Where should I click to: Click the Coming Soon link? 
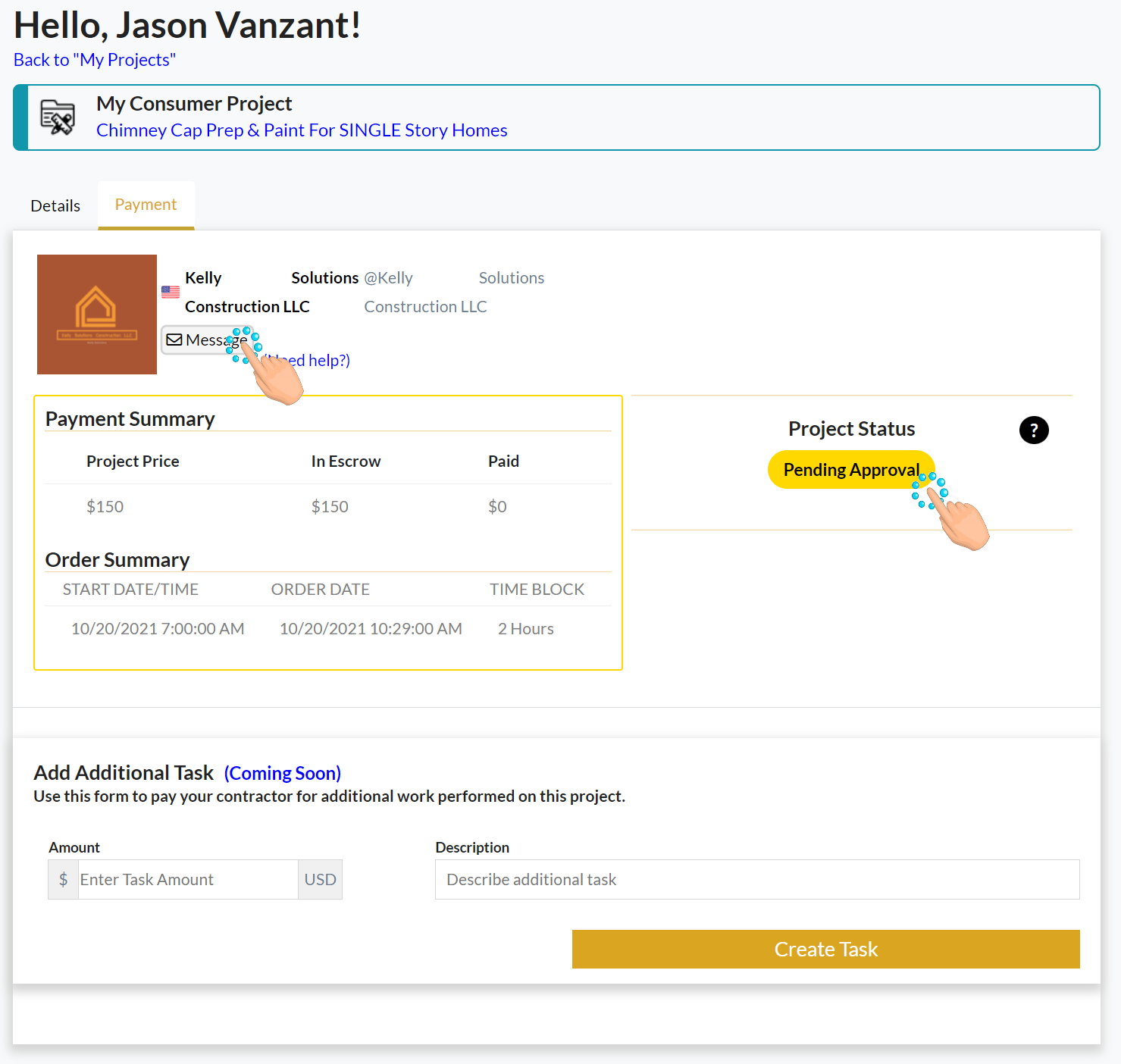click(x=283, y=773)
